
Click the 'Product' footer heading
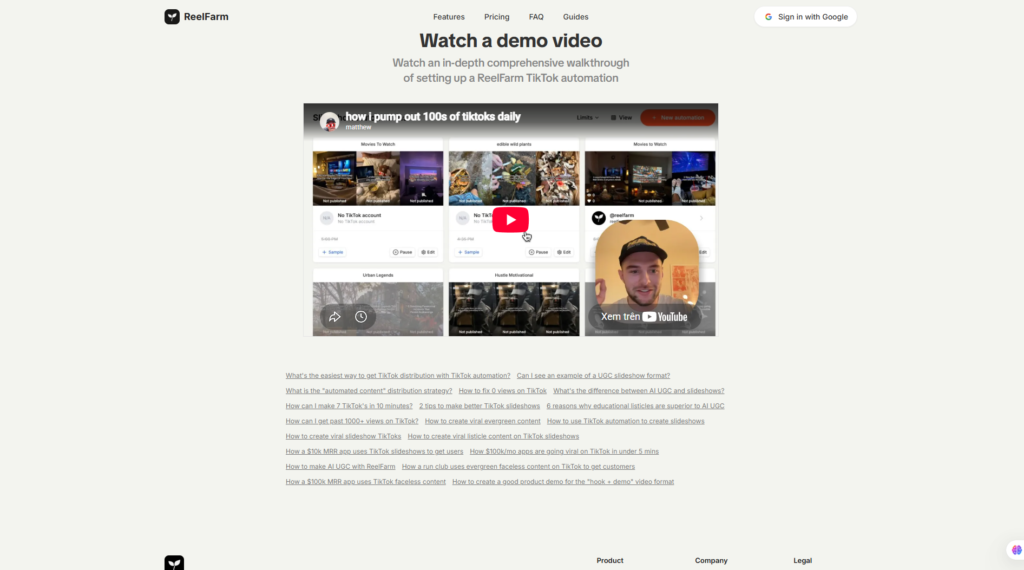click(610, 560)
